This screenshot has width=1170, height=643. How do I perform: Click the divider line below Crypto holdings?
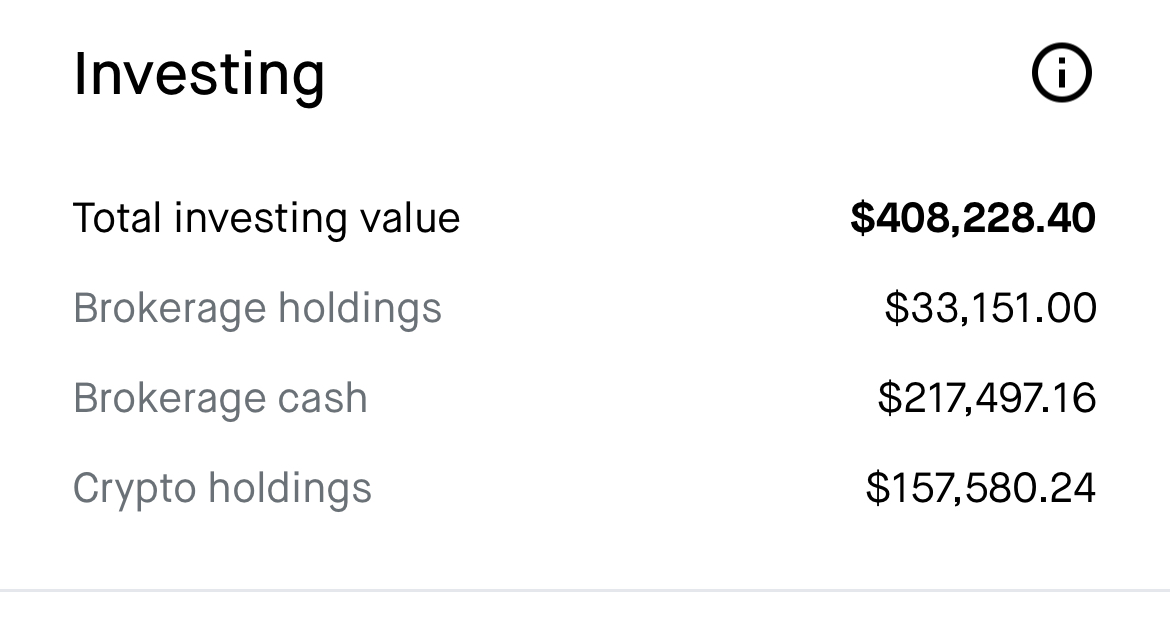point(585,591)
